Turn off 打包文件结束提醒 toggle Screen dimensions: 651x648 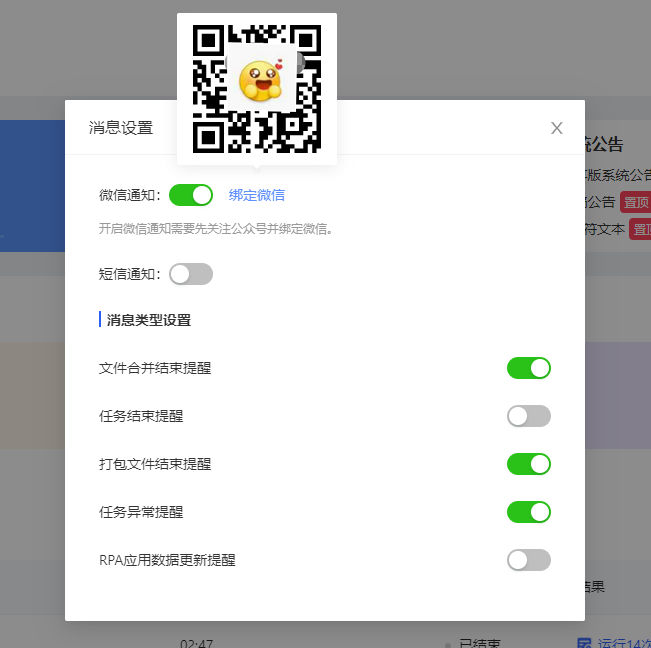[x=529, y=464]
